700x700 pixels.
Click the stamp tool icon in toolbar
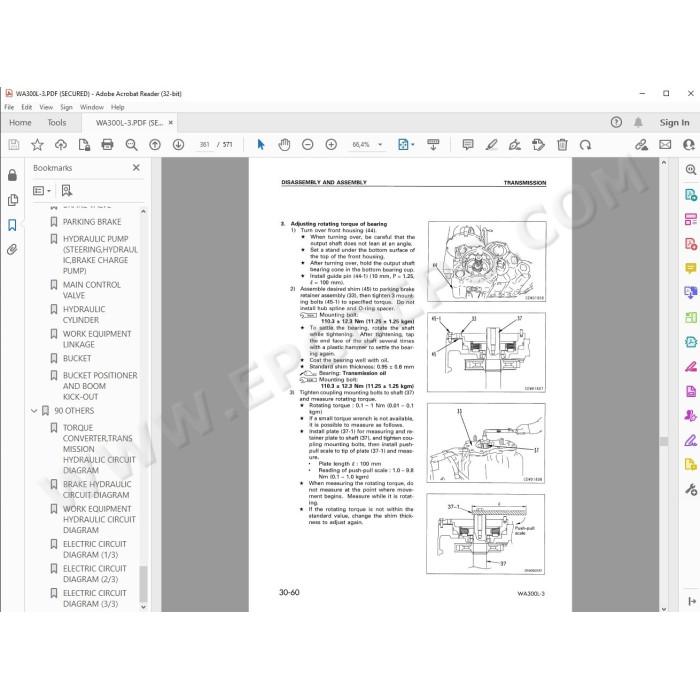[x=538, y=145]
